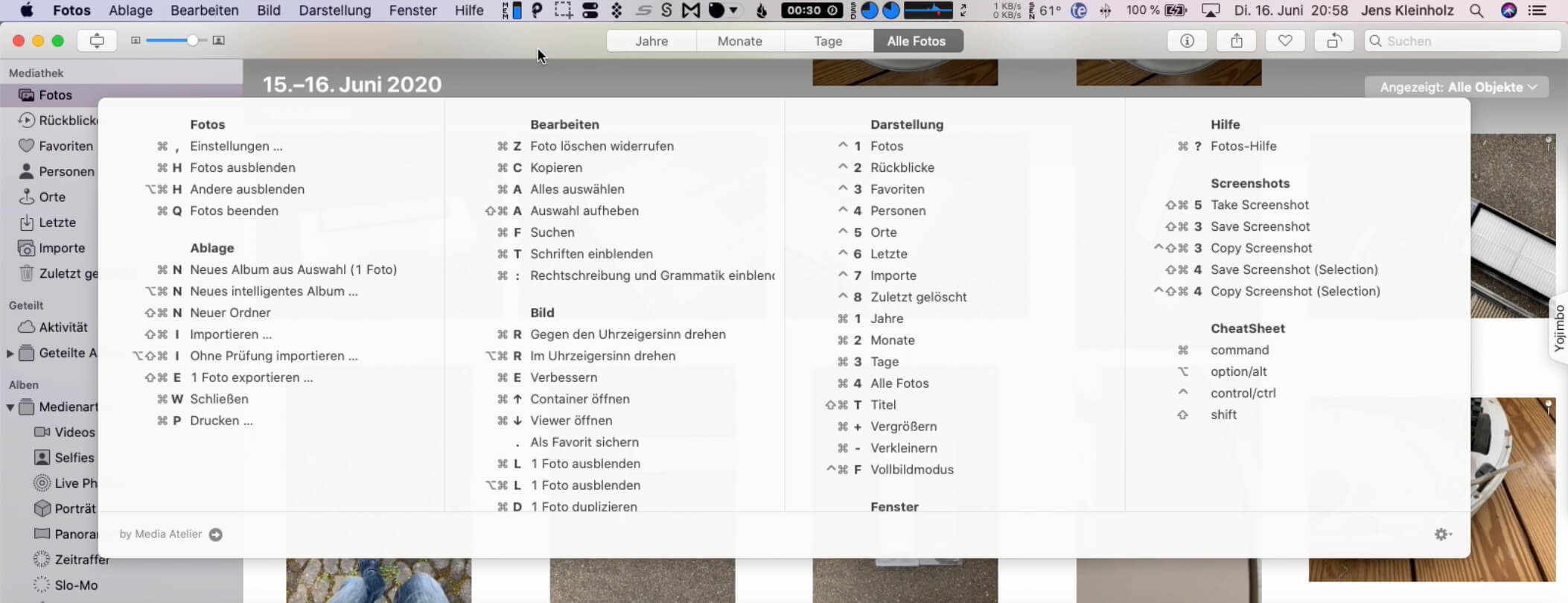
Task: Open Zuletzt gelöscht trash in sidebar
Action: pos(58,273)
